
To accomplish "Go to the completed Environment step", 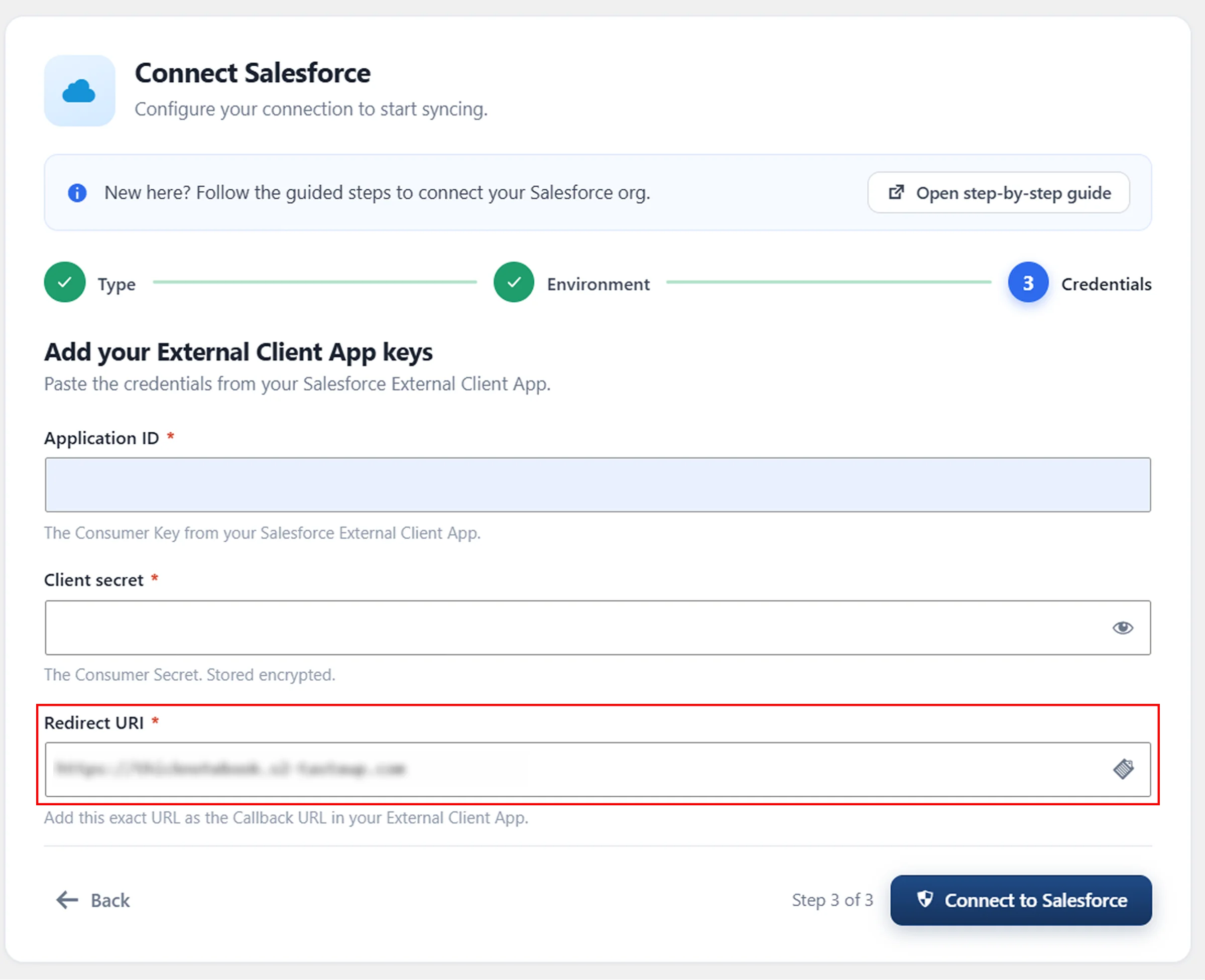I will (514, 282).
